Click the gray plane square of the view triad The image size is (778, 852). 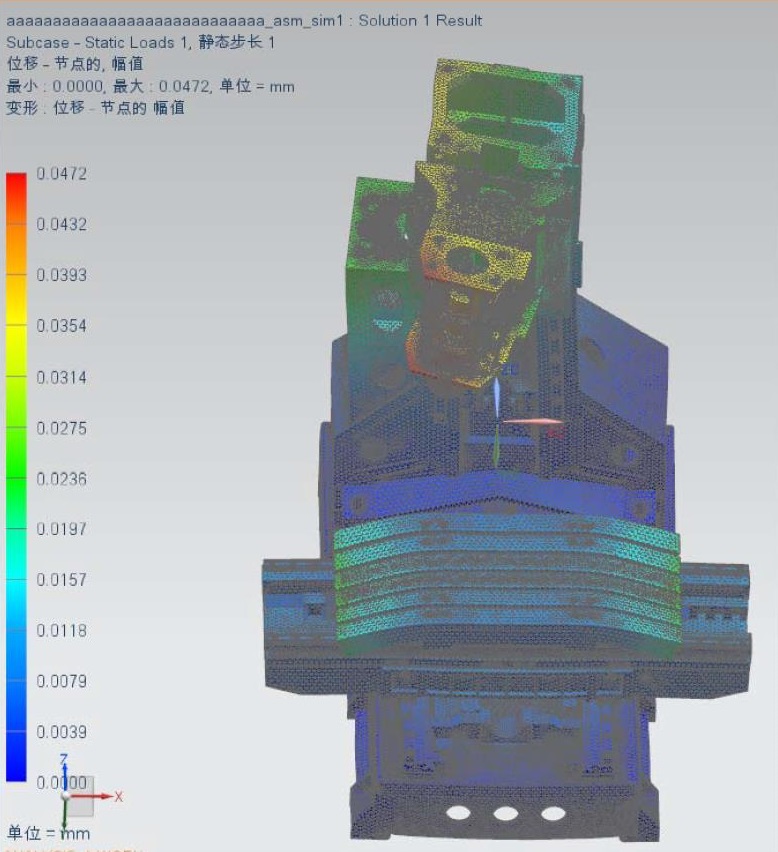tap(78, 789)
